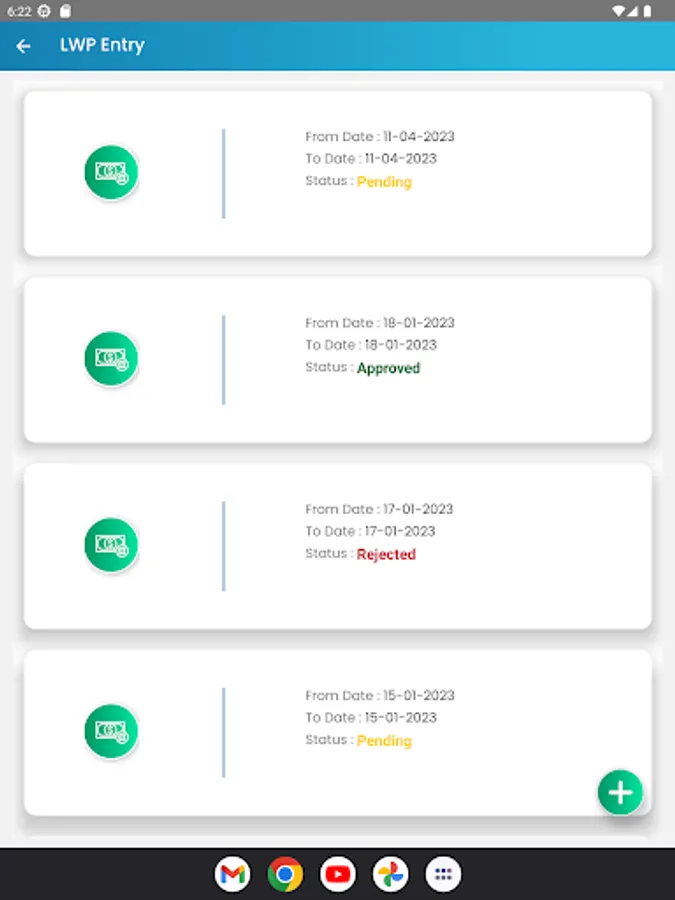Tap money icon on 18-01-2023 entry
The image size is (675, 900).
point(111,358)
